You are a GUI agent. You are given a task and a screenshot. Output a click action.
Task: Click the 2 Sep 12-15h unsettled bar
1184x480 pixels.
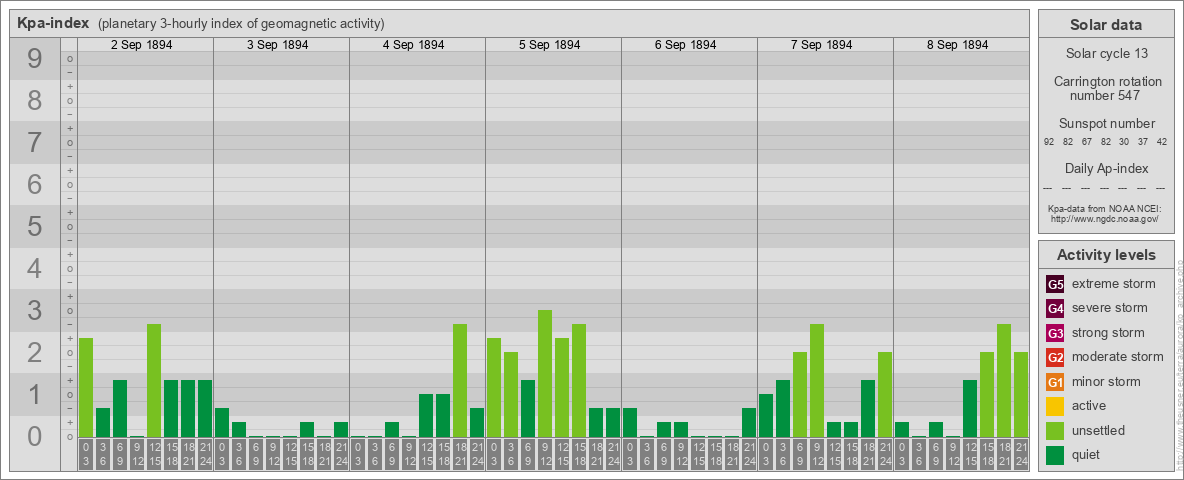(x=153, y=380)
